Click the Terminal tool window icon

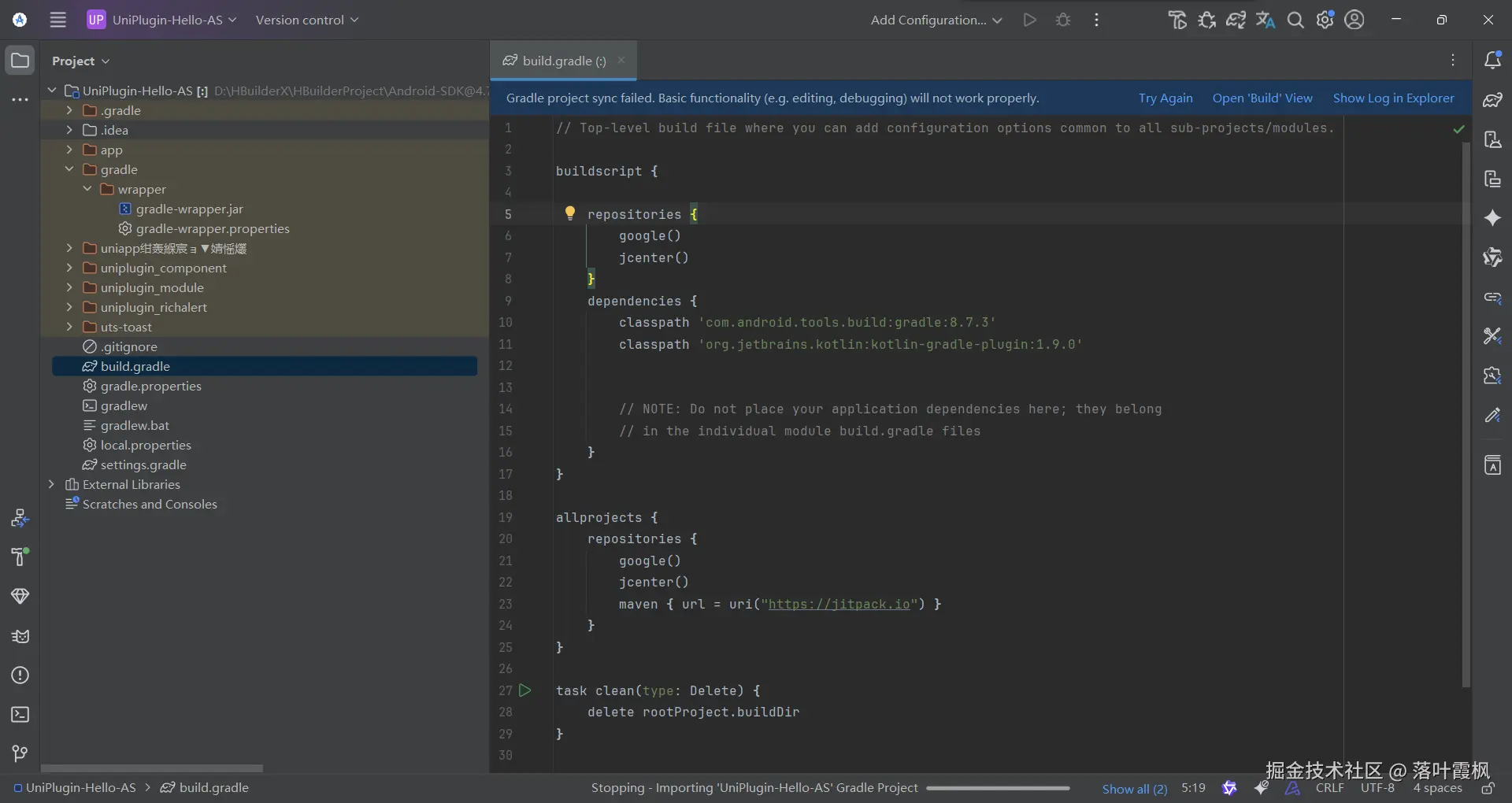point(20,714)
